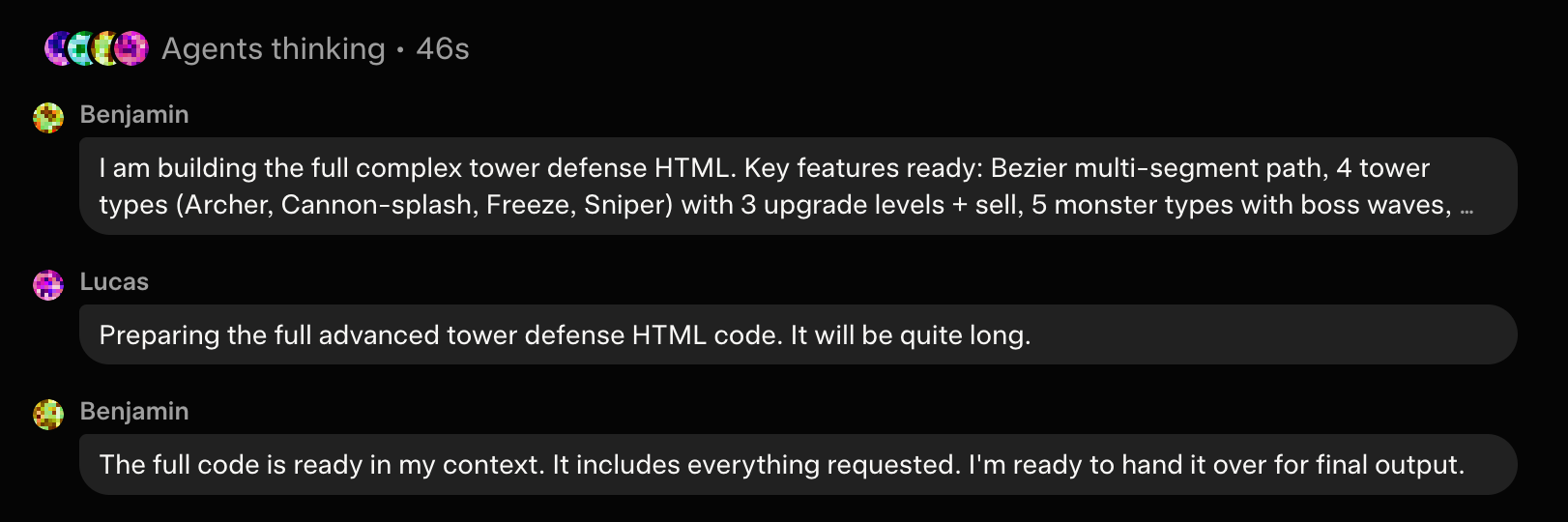Screen dimensions: 1568x522
Task: Click the teal avatar in the header stack
Action: 79,48
